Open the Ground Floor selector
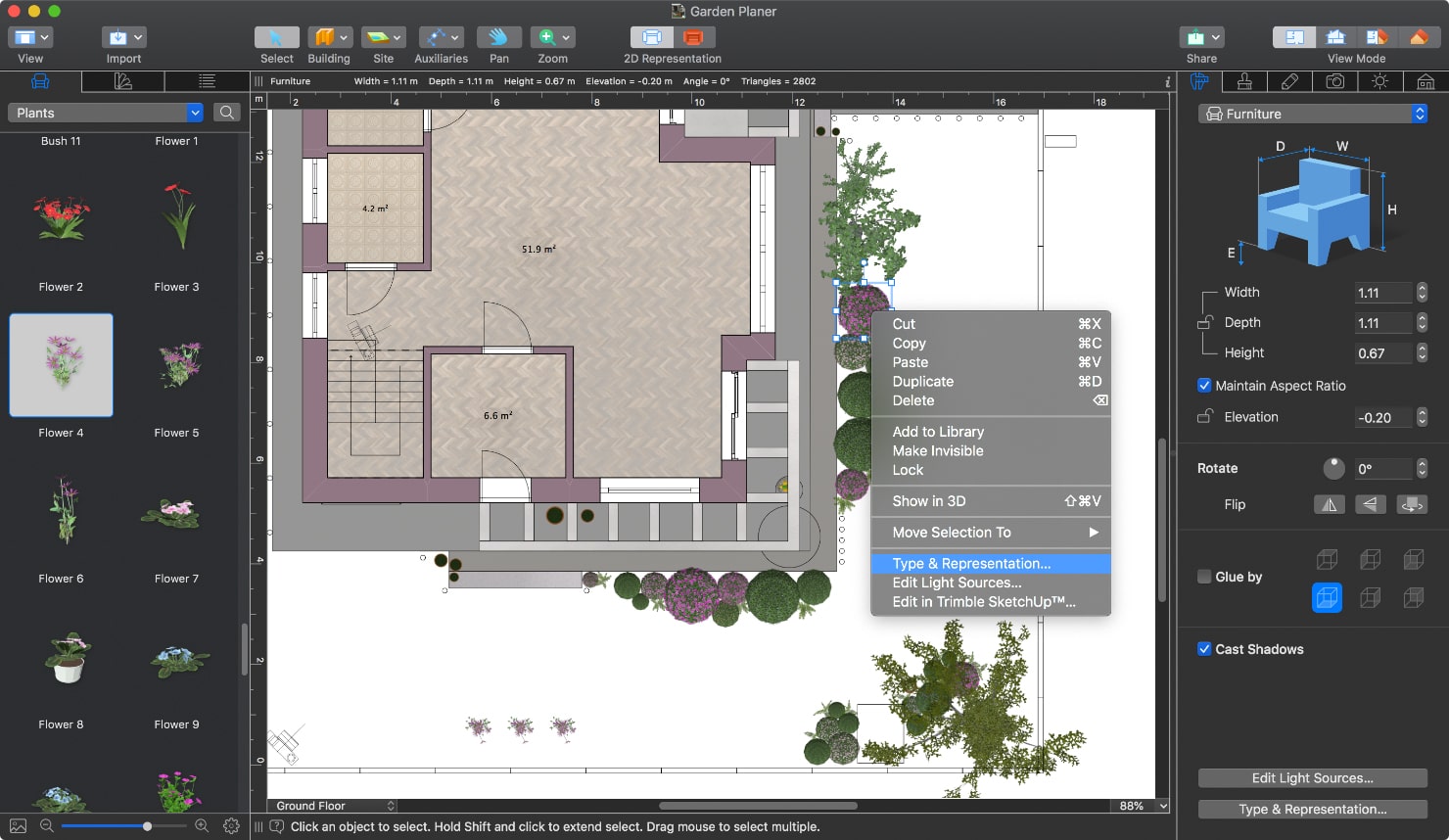This screenshot has width=1449, height=840. (334, 806)
